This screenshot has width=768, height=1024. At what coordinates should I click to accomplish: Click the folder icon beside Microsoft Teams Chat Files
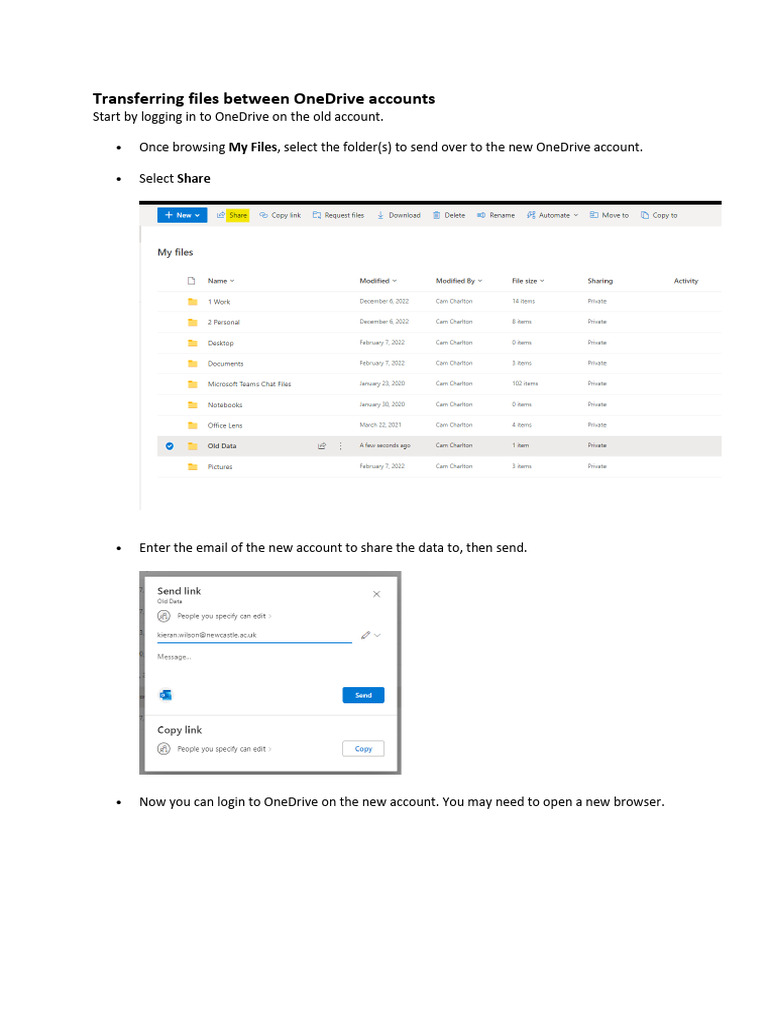coord(192,384)
